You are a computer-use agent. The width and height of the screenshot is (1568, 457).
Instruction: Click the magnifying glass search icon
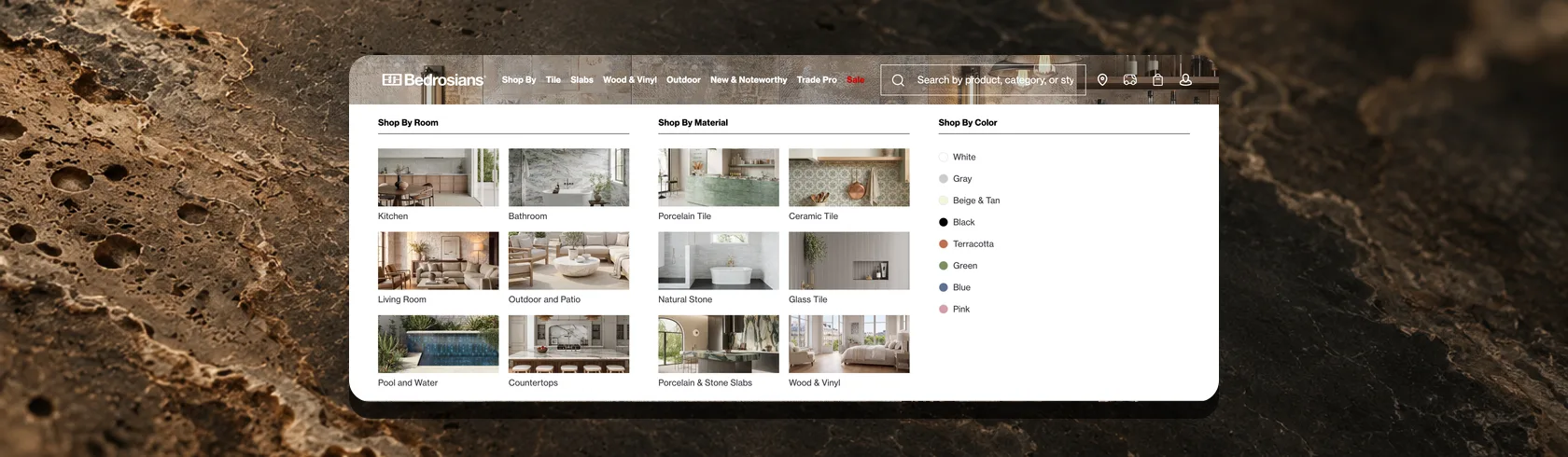coord(898,80)
